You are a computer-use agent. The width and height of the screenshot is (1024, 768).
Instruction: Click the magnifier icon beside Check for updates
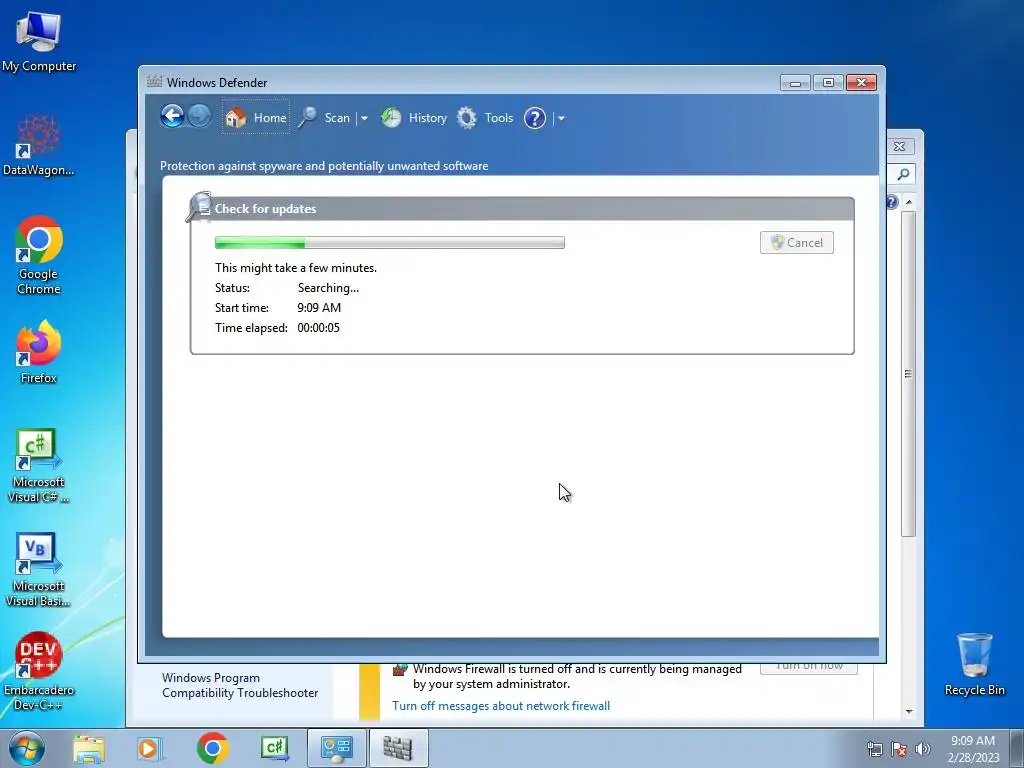point(199,206)
